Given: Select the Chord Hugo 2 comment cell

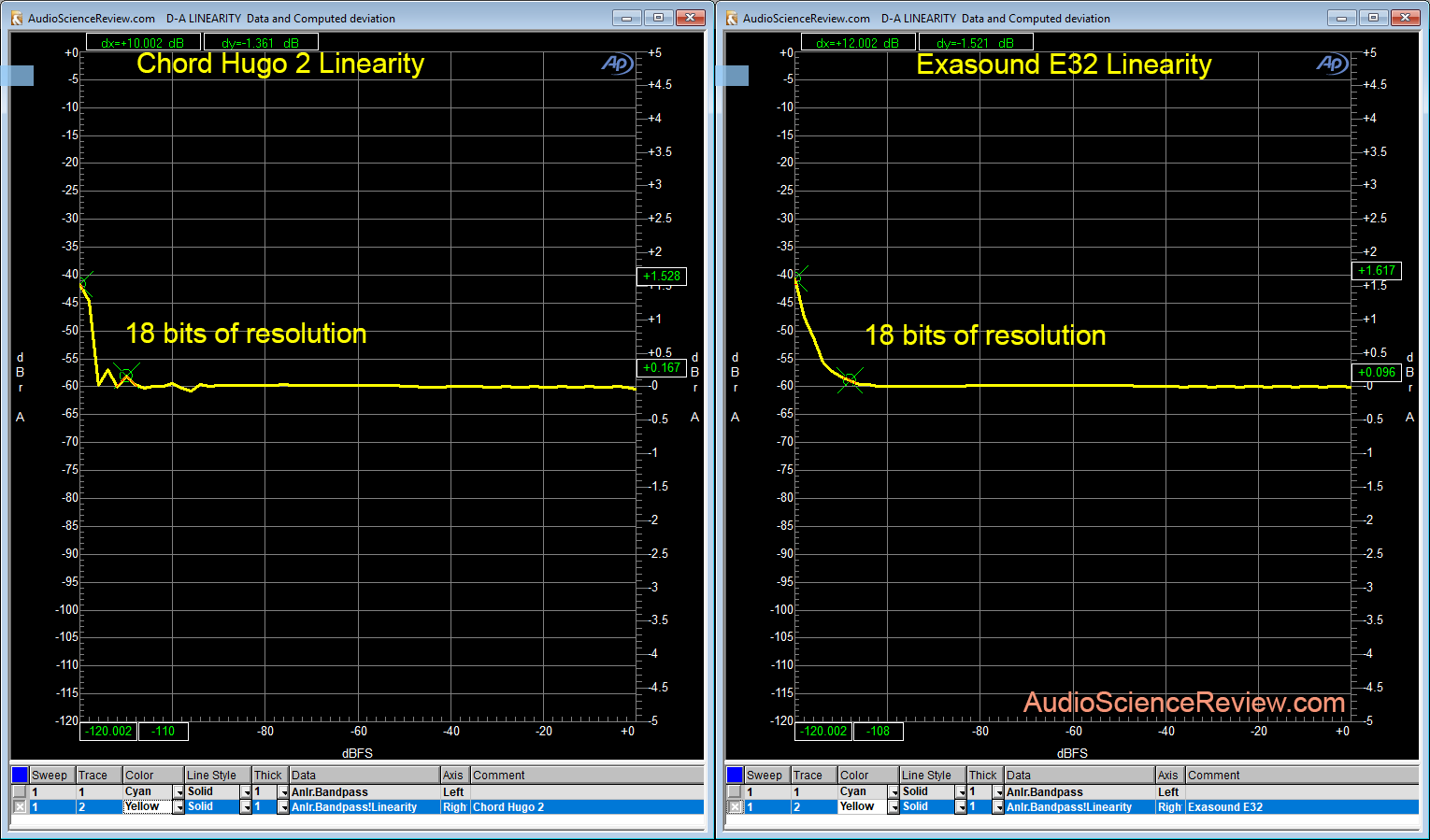Looking at the screenshot, I should coord(587,807).
